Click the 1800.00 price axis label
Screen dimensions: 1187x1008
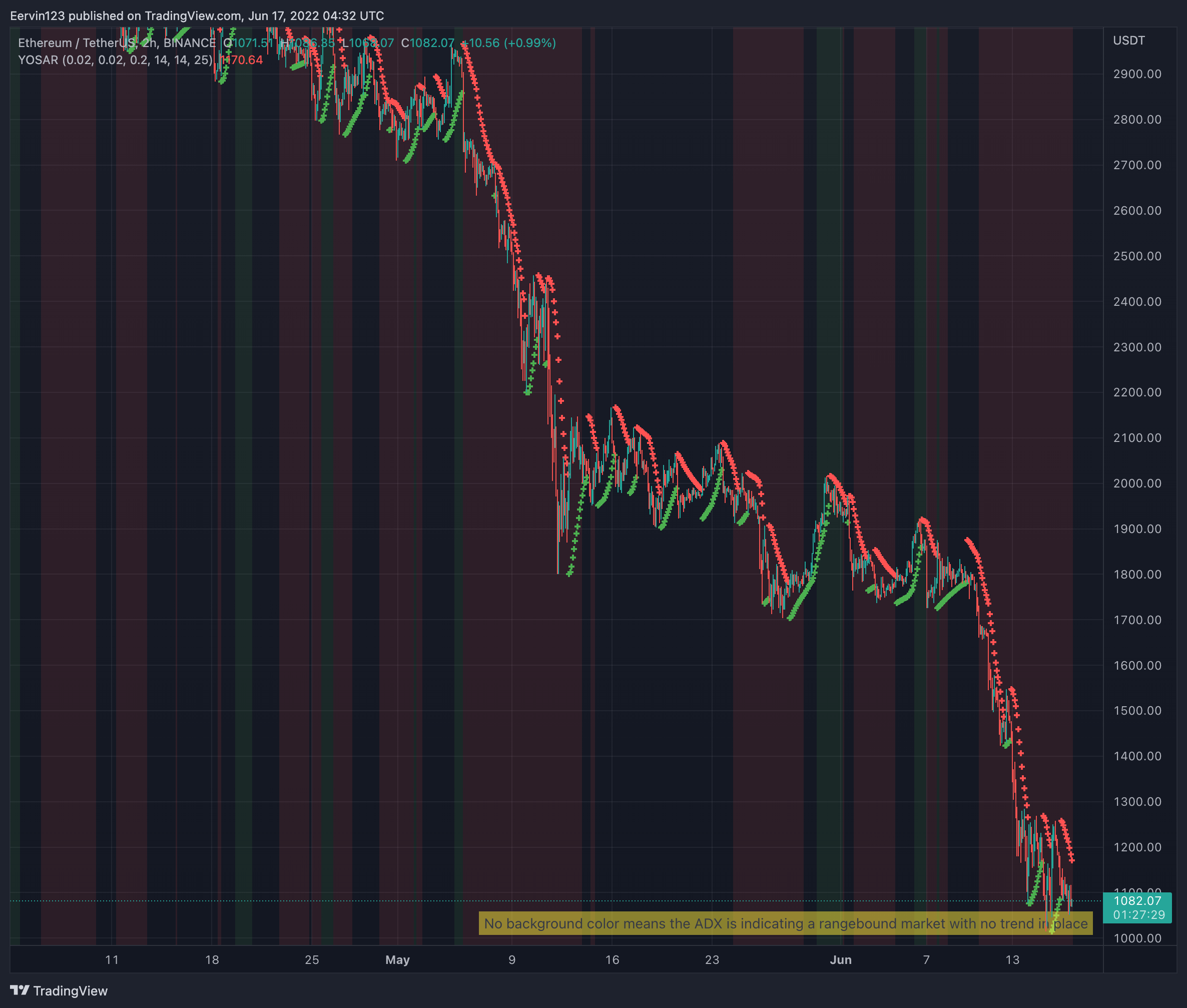[1137, 574]
